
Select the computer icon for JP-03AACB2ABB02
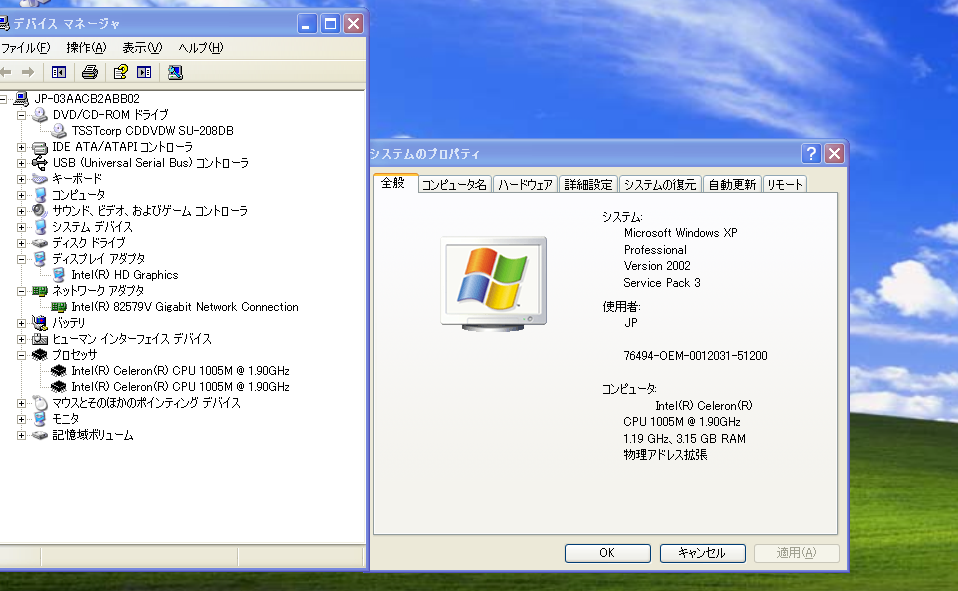coord(21,98)
